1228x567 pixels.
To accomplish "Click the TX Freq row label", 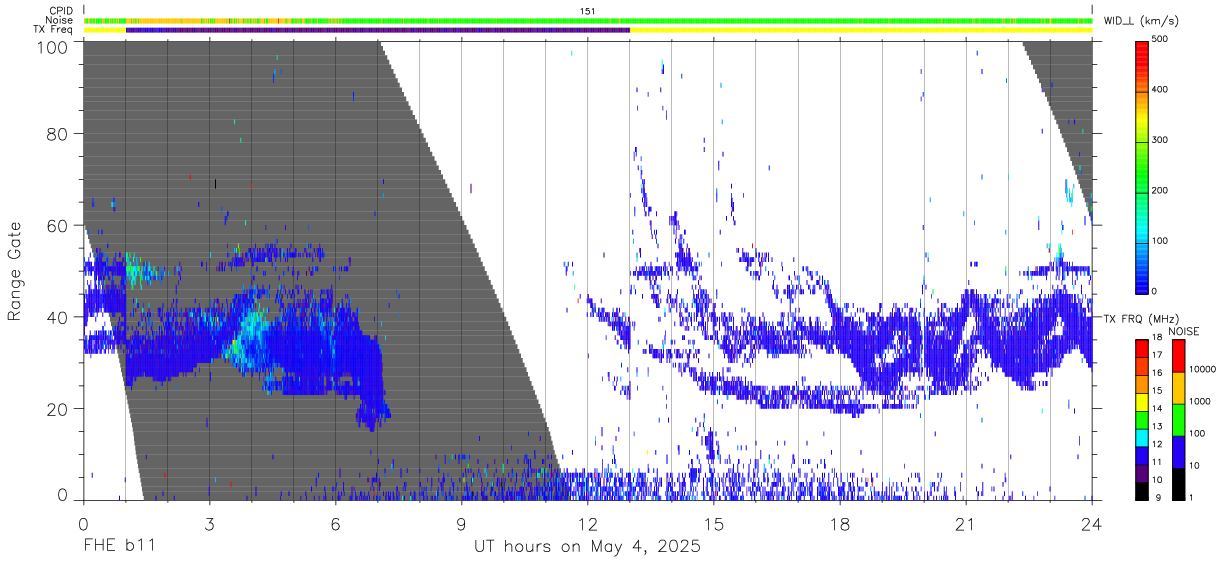I will tap(53, 30).
